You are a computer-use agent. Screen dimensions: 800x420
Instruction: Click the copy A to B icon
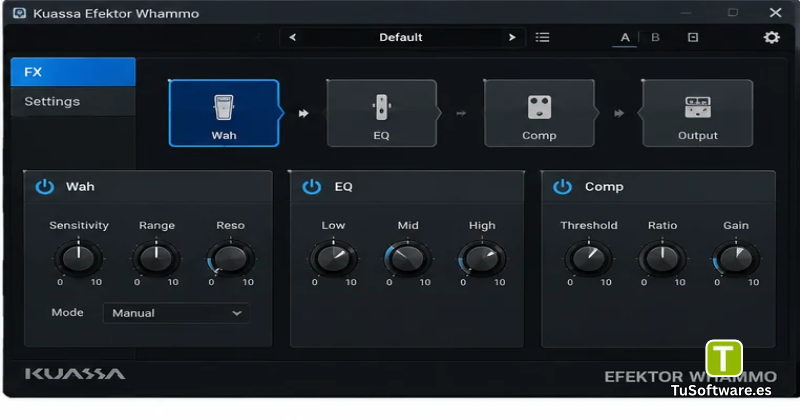(693, 37)
